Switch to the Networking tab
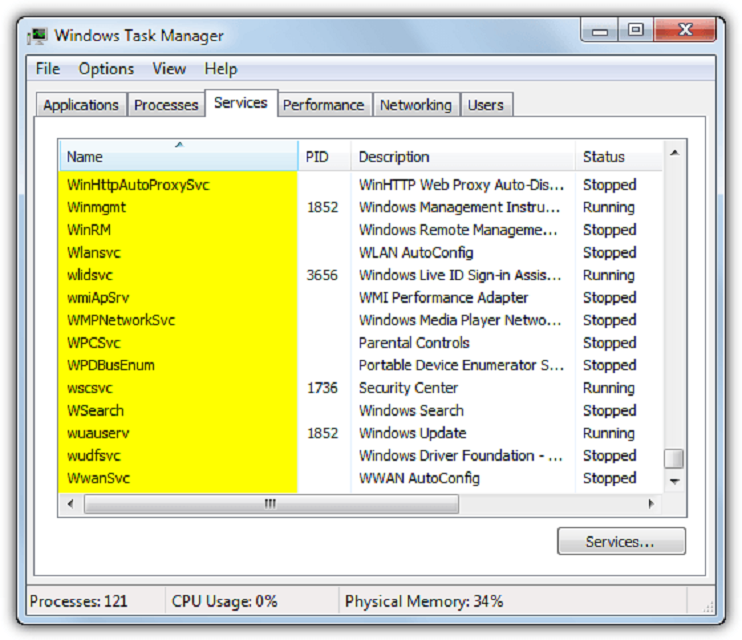This screenshot has height=640, width=742. point(416,105)
